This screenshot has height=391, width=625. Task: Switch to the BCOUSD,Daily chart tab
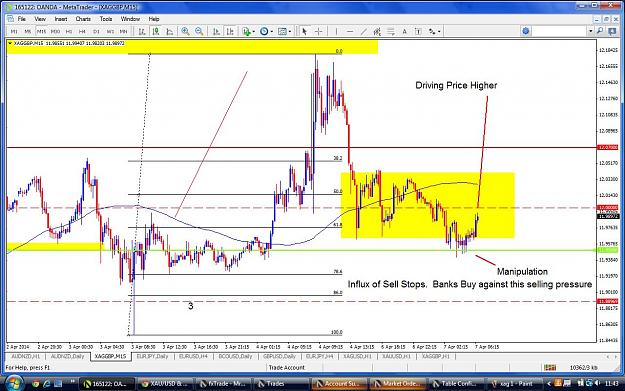[236, 356]
